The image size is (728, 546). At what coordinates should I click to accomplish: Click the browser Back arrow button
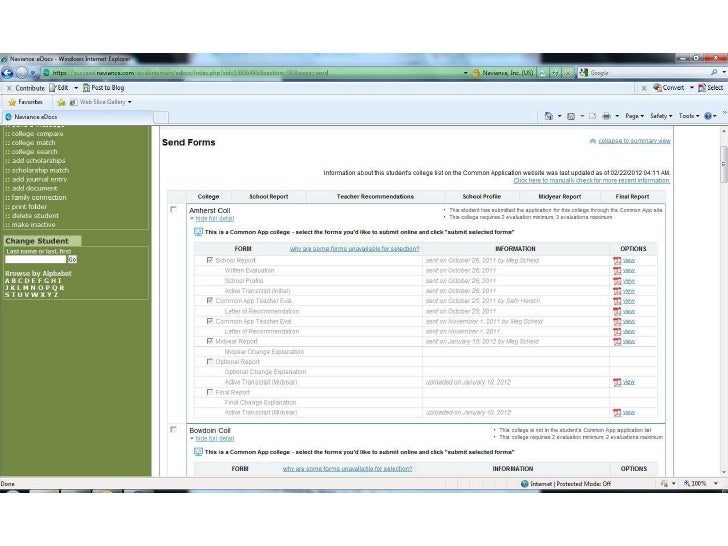[7, 73]
